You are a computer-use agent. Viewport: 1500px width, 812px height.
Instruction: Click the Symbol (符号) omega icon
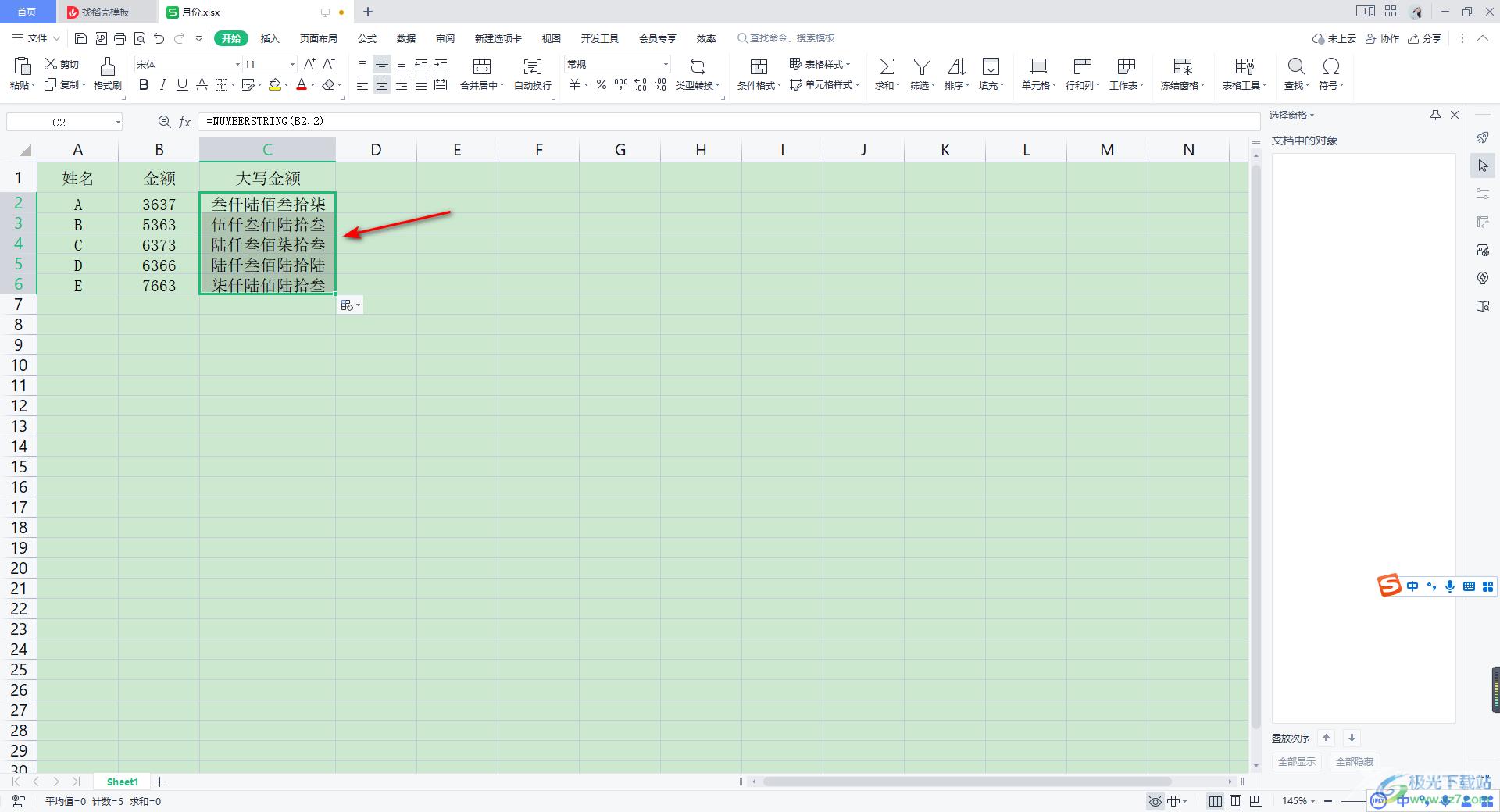(1331, 66)
